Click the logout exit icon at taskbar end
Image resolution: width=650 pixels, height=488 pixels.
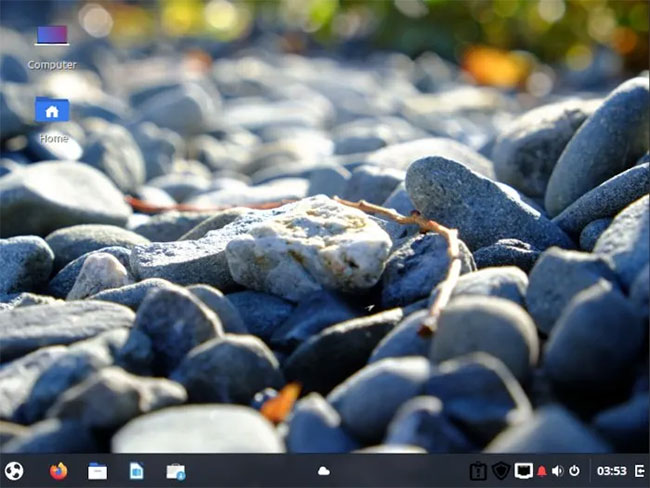[640, 471]
